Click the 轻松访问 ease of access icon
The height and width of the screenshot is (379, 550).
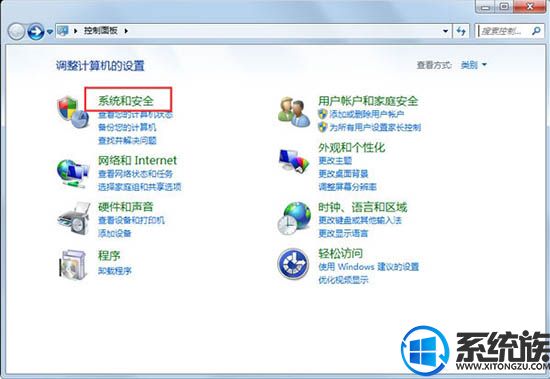pos(293,264)
